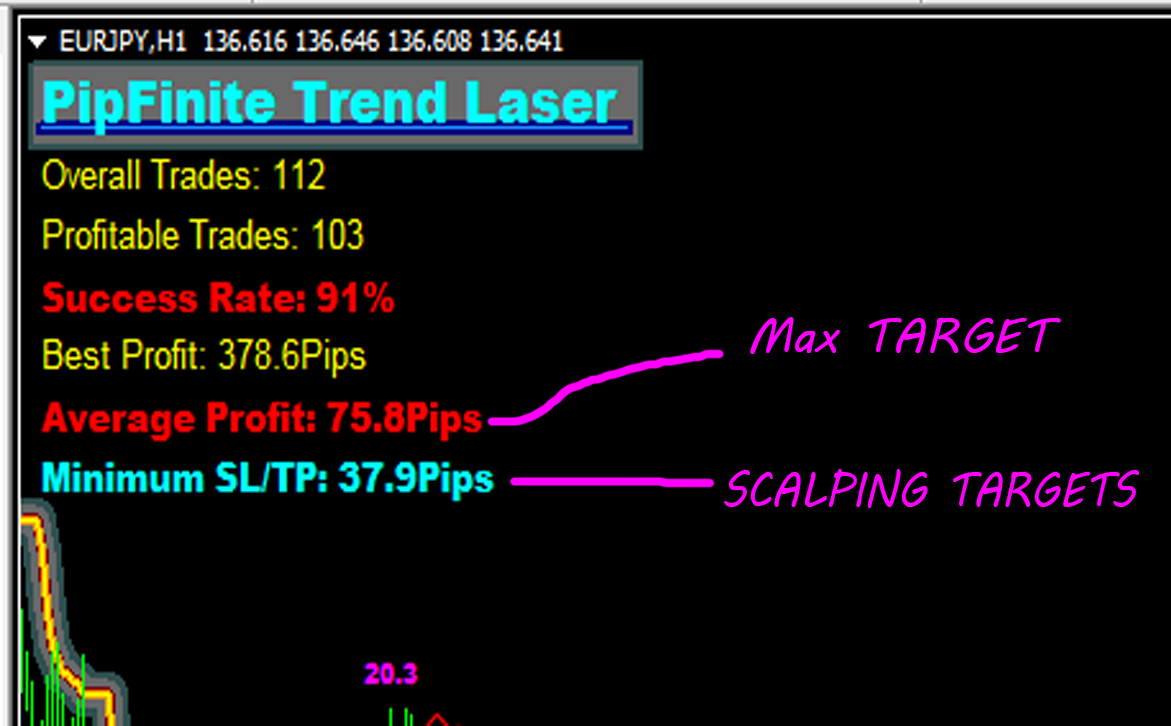
Task: Click 'Average Profit: 75.8Pips' text
Action: coord(262,419)
